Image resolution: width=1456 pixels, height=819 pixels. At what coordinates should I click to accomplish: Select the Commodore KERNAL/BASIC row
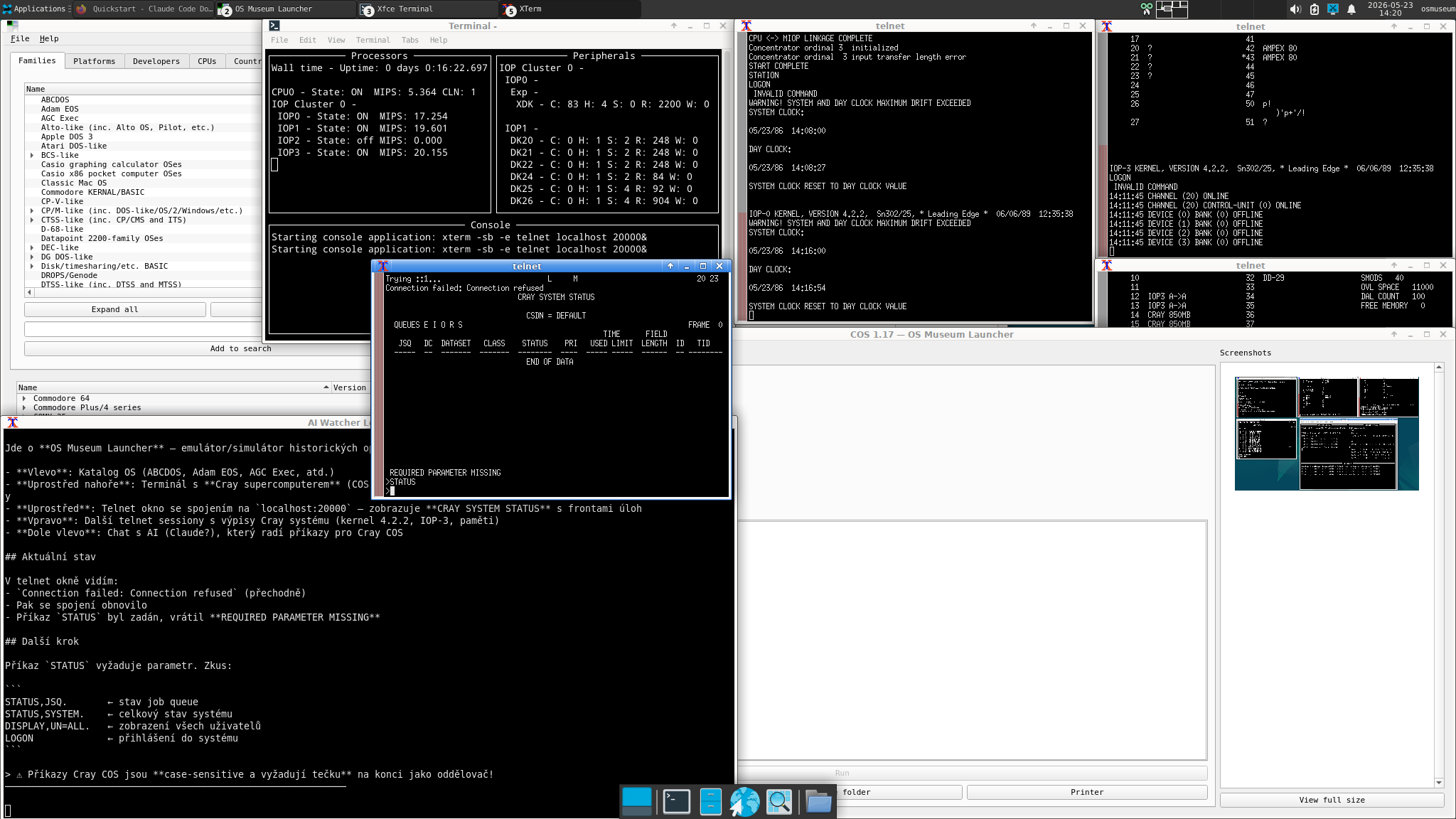(142, 192)
